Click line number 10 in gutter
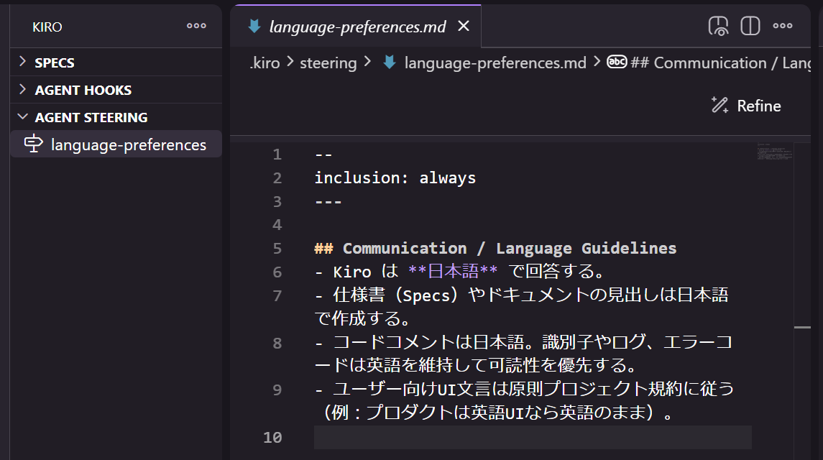This screenshot has width=823, height=460. [x=272, y=437]
